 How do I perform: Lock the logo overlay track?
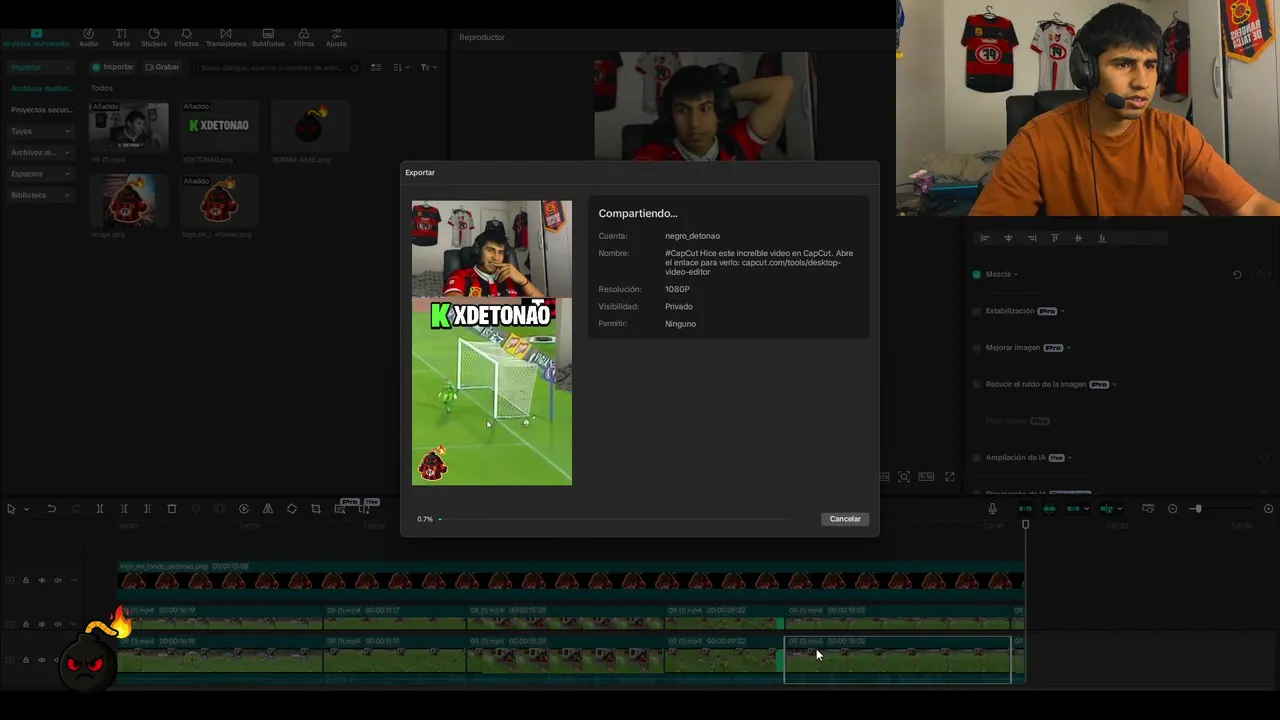(x=26, y=580)
